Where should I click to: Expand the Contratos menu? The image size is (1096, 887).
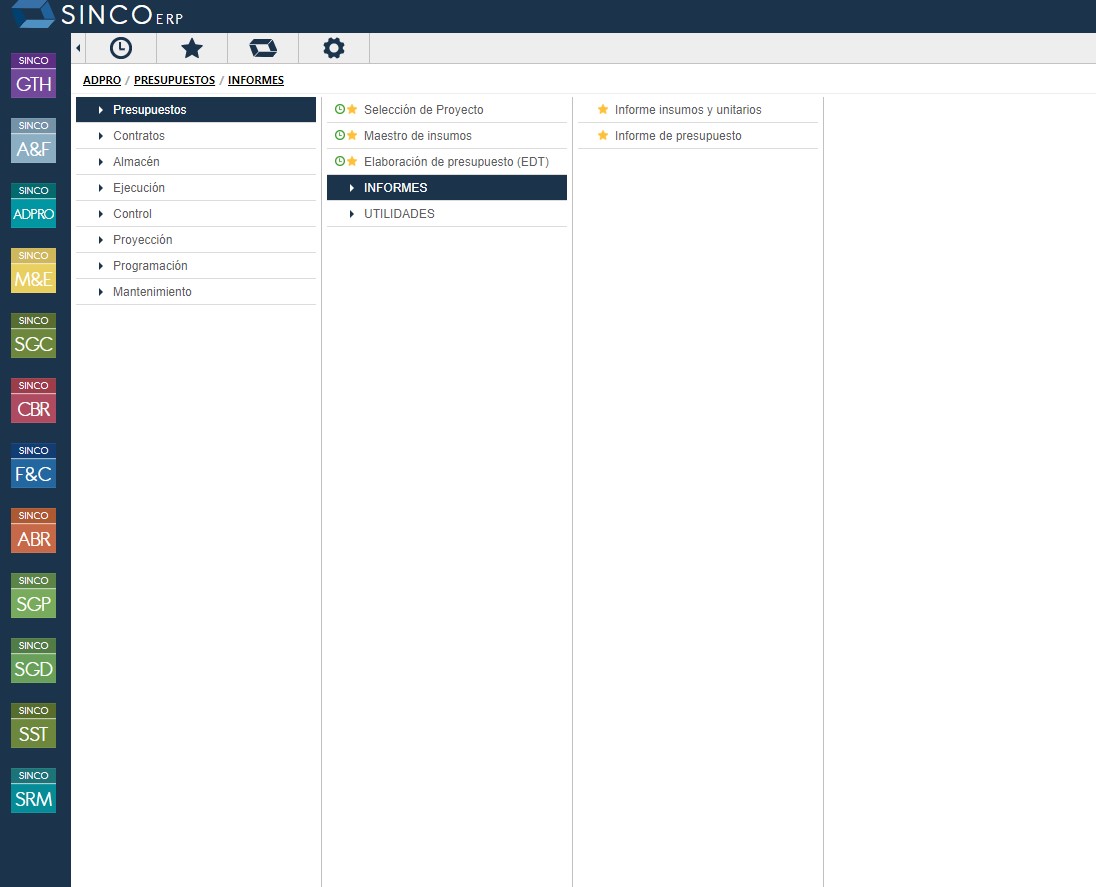coord(139,135)
